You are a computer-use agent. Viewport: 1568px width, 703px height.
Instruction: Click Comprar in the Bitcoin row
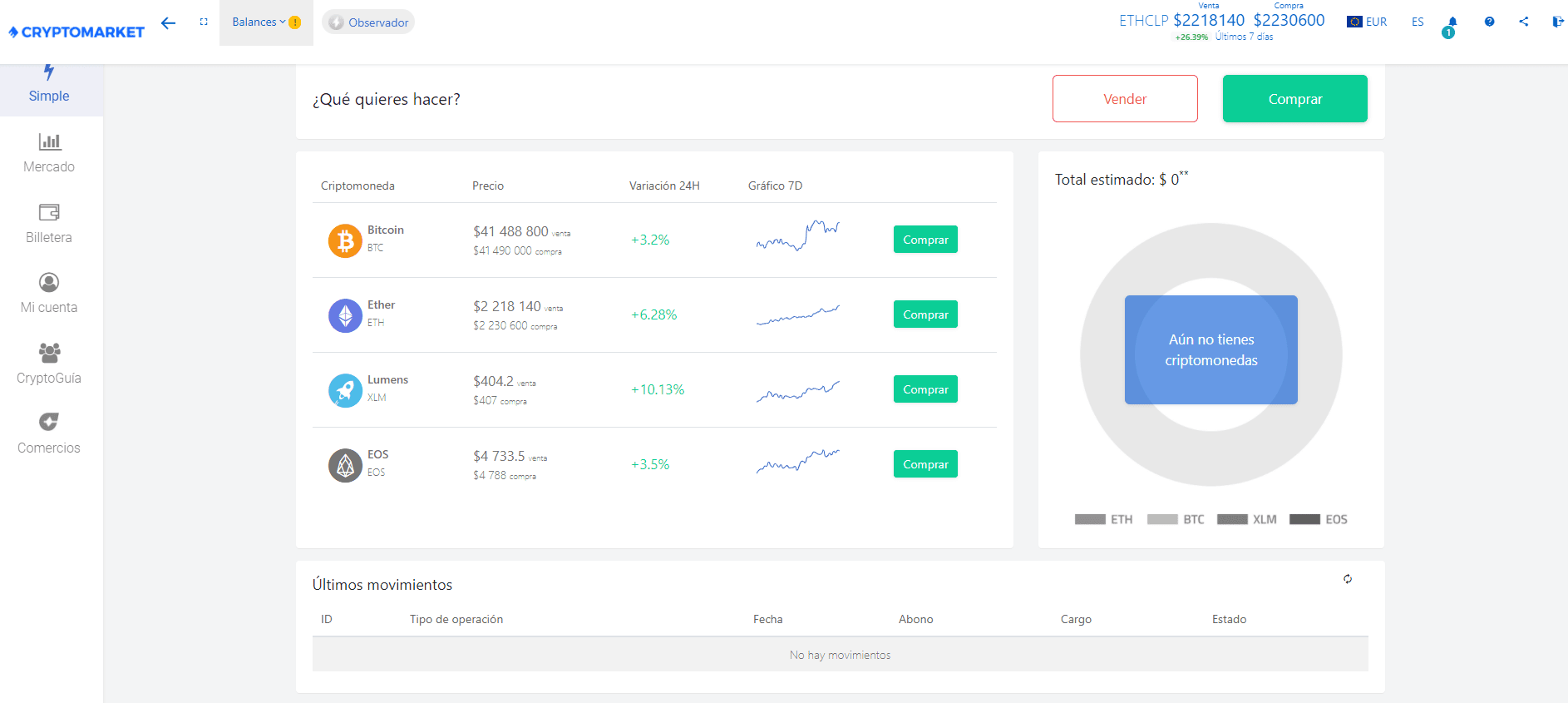pyautogui.click(x=925, y=240)
